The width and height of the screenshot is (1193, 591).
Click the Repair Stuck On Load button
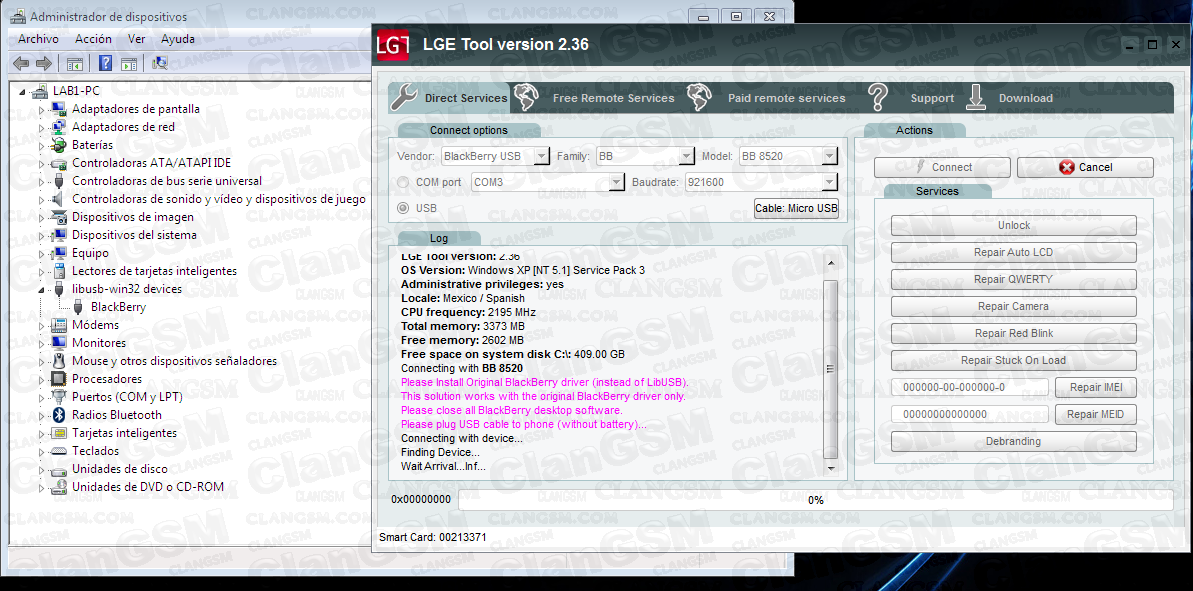(1013, 361)
